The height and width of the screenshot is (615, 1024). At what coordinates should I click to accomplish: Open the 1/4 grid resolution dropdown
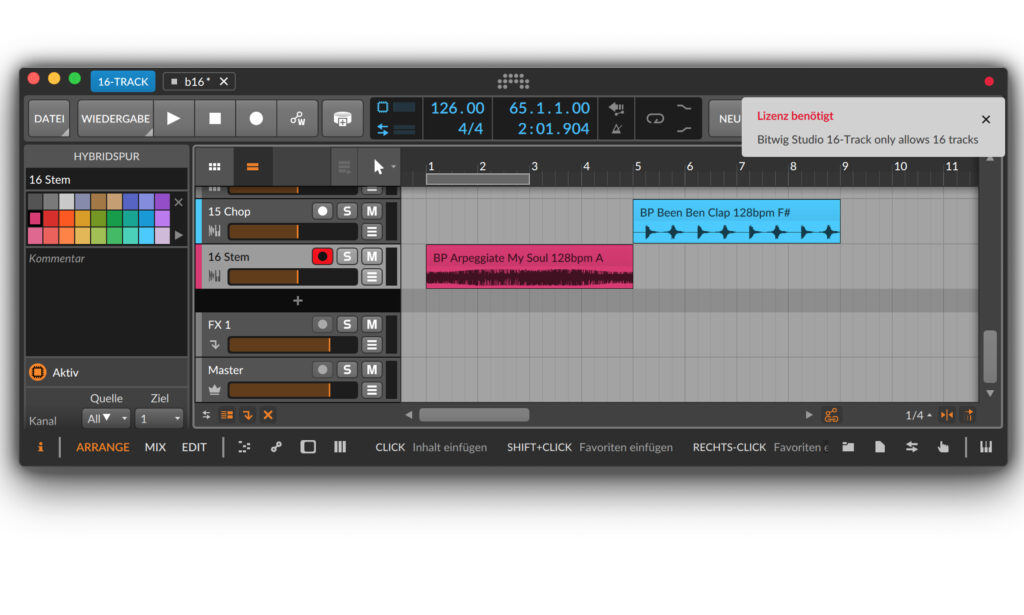coord(918,415)
